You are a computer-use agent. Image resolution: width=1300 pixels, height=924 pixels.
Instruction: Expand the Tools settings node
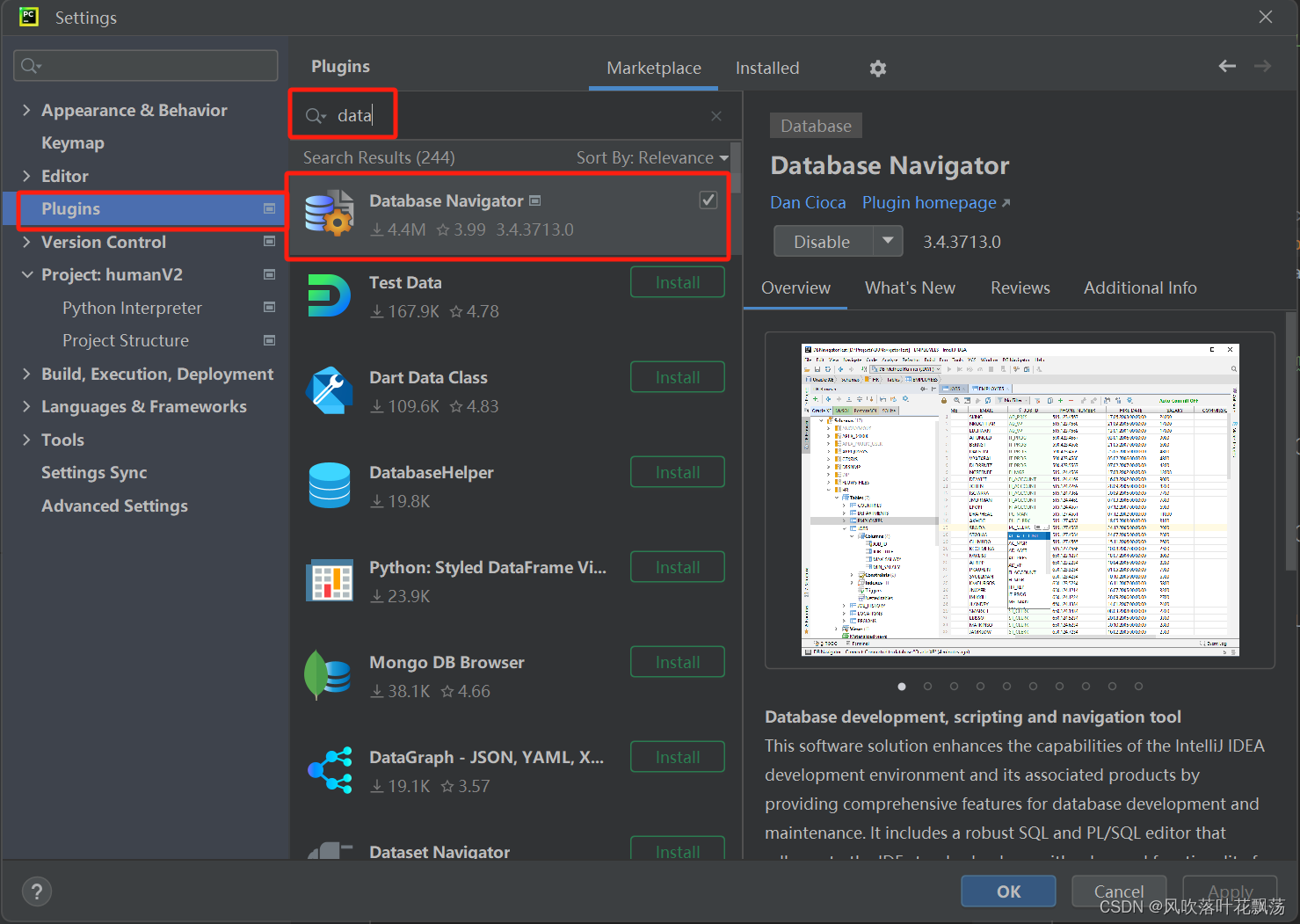point(26,440)
